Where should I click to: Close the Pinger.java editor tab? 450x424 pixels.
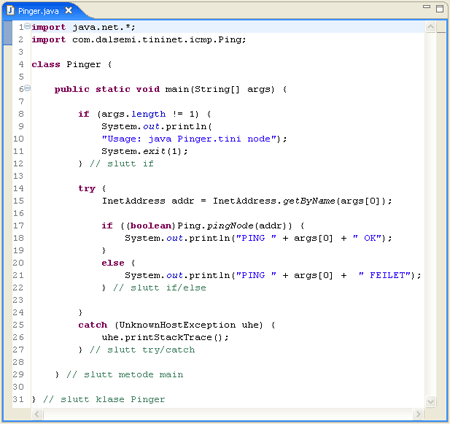68,11
